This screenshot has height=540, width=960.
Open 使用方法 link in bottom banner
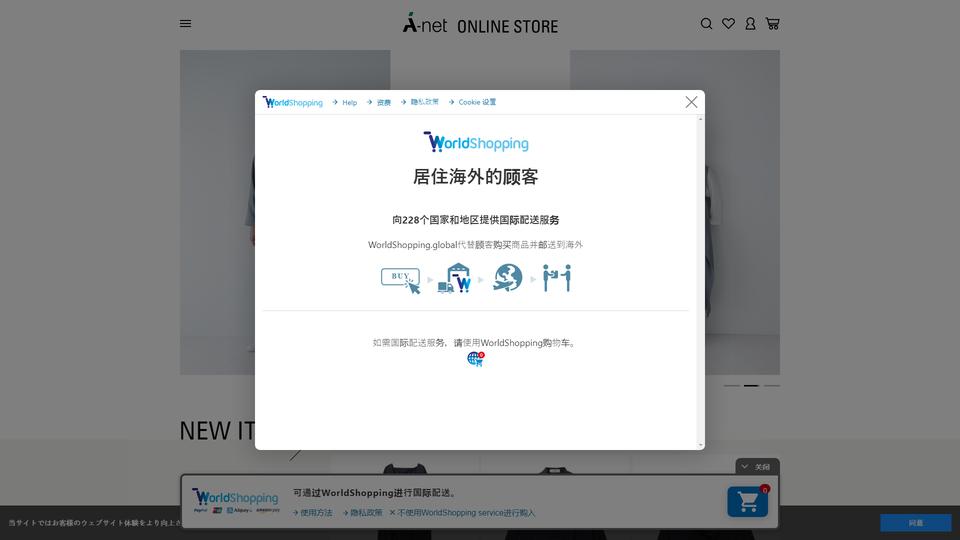(x=312, y=513)
